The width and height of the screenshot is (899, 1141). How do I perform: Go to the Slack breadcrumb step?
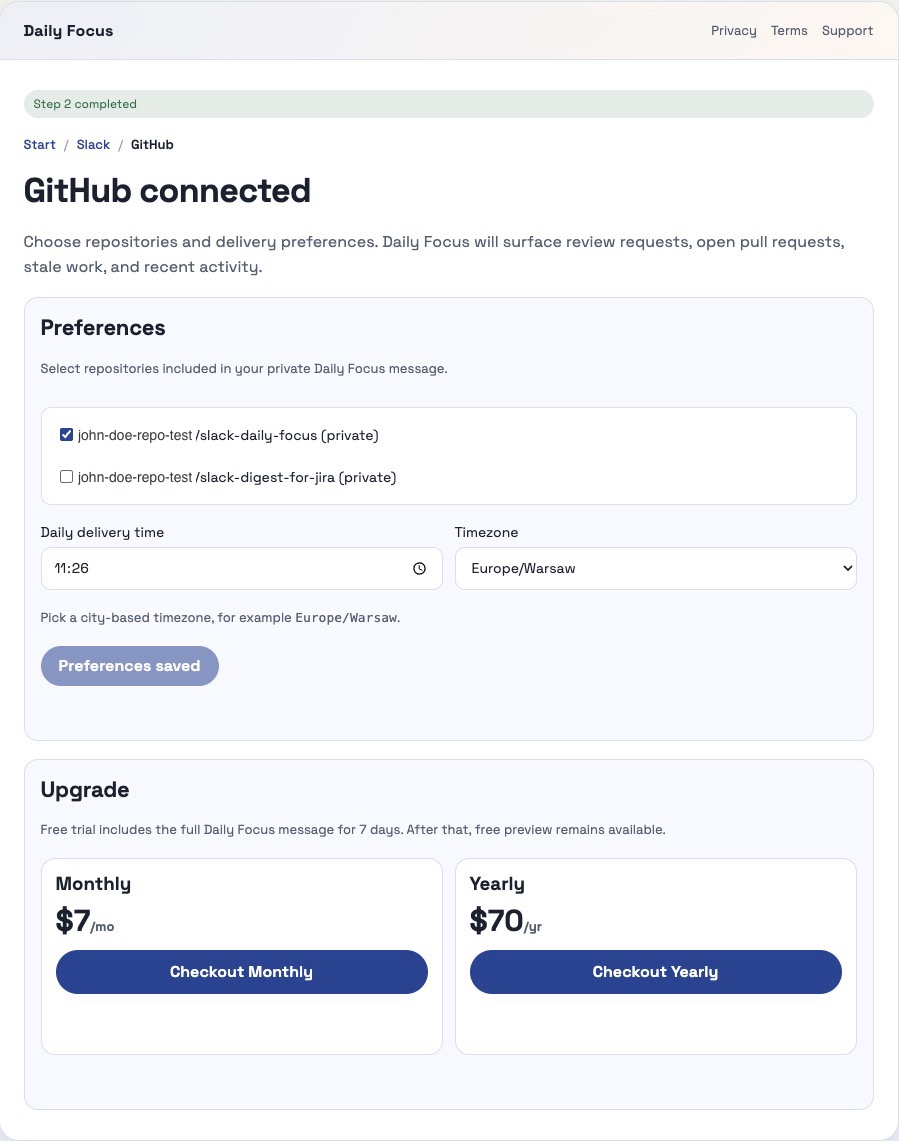coord(93,144)
